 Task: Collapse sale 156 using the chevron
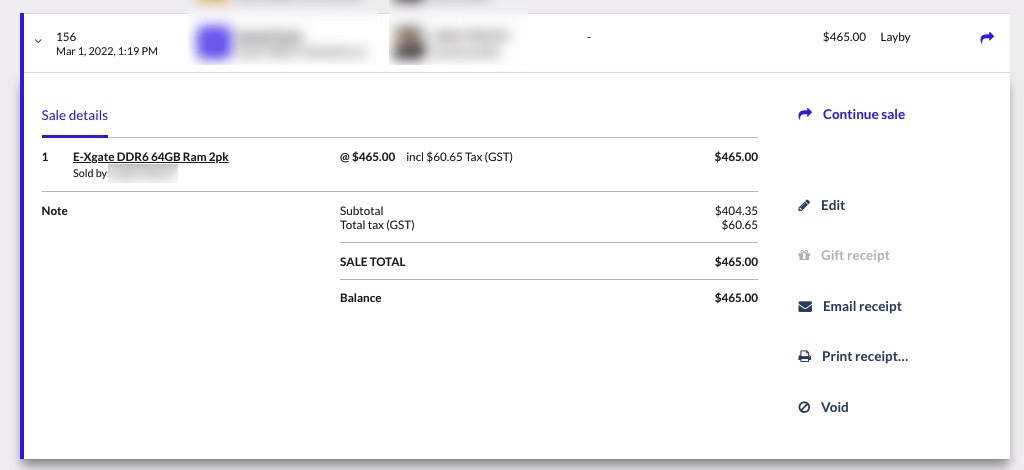coord(38,42)
